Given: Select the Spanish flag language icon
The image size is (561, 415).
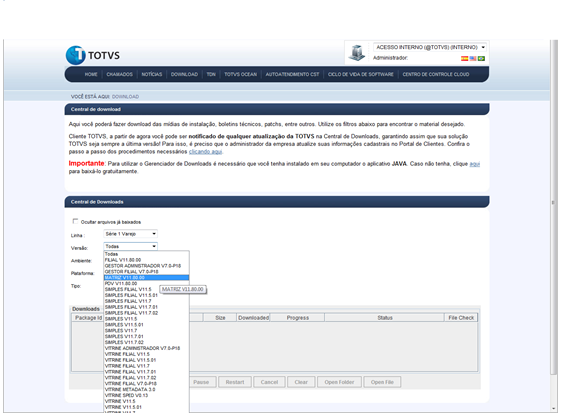Looking at the screenshot, I should tap(464, 58).
